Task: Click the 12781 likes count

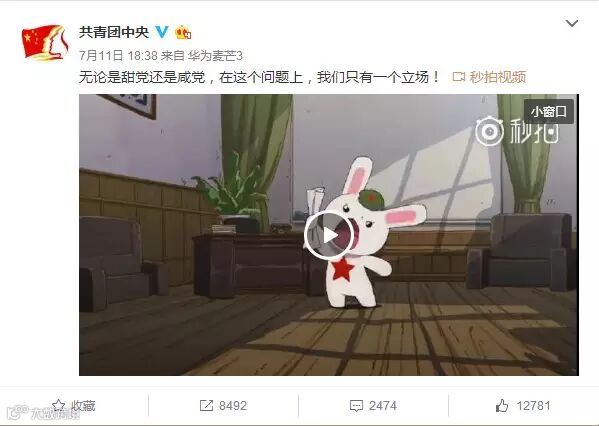Action: pos(533,405)
